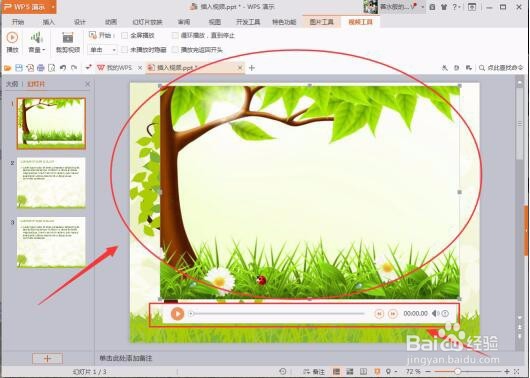Click the zoom in plus button
530x378 pixels.
(507, 372)
